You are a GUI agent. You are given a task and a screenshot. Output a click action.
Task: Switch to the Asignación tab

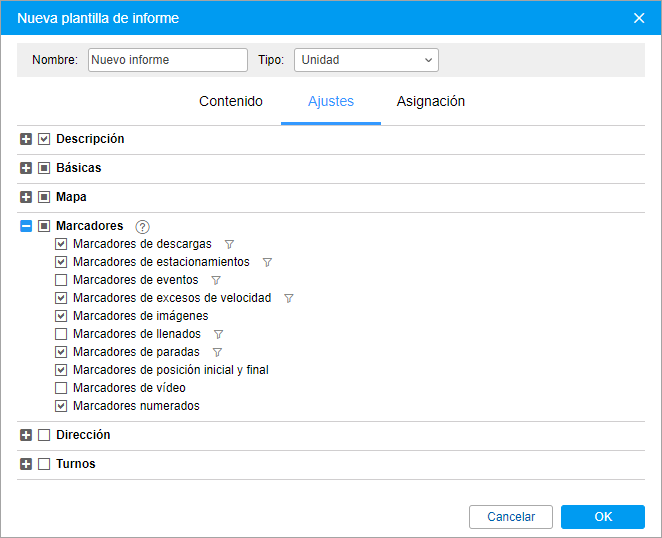click(x=430, y=101)
